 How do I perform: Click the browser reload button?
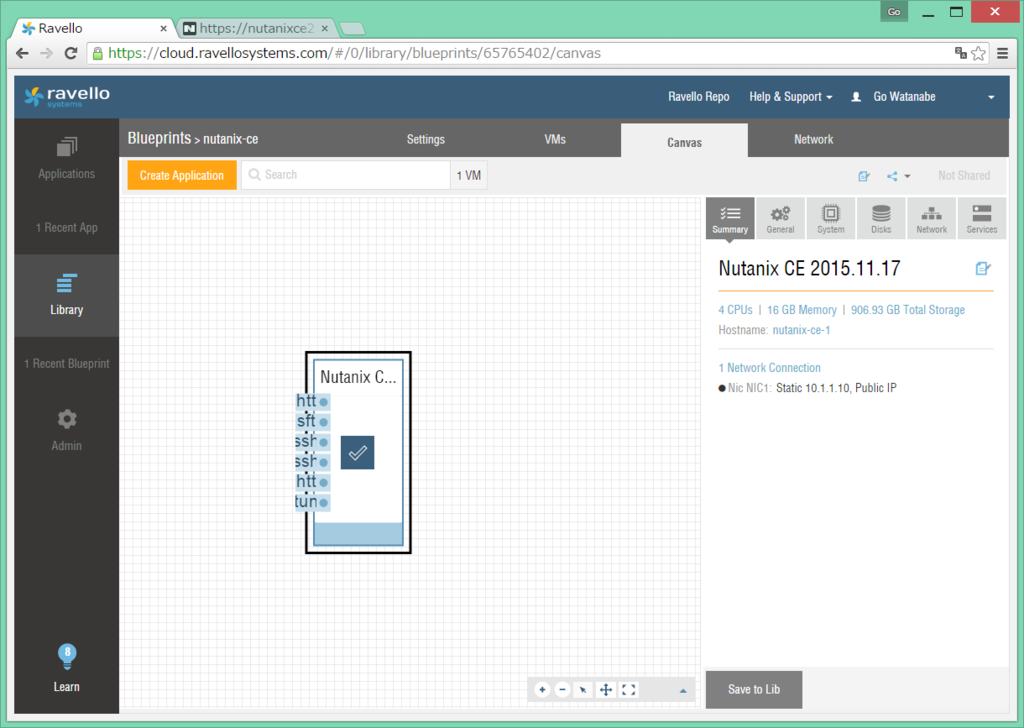pyautogui.click(x=71, y=54)
